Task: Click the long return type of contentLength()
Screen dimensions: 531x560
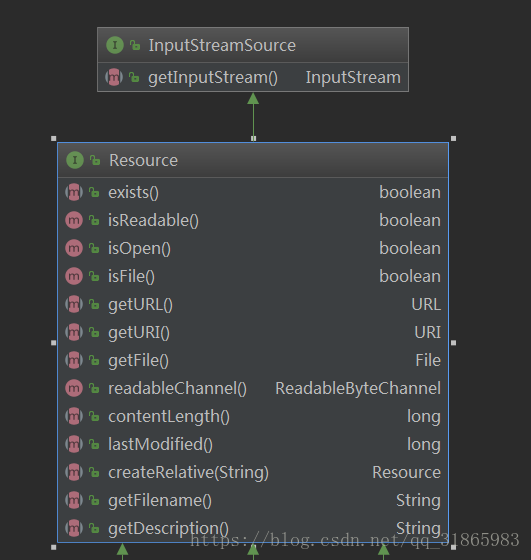Action: [x=424, y=417]
